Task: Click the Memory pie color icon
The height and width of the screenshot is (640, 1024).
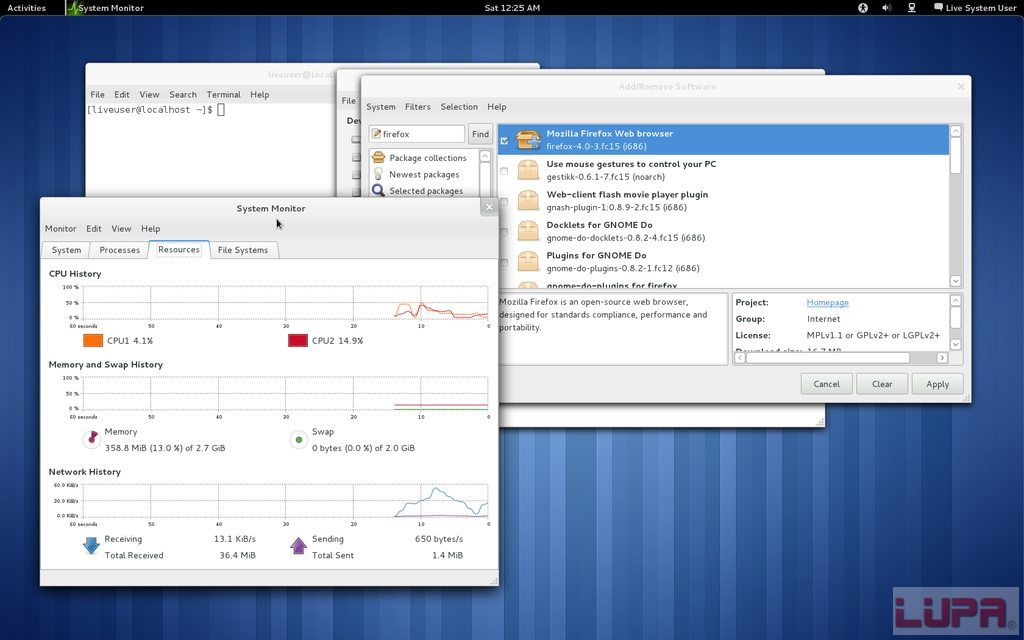Action: [x=92, y=439]
